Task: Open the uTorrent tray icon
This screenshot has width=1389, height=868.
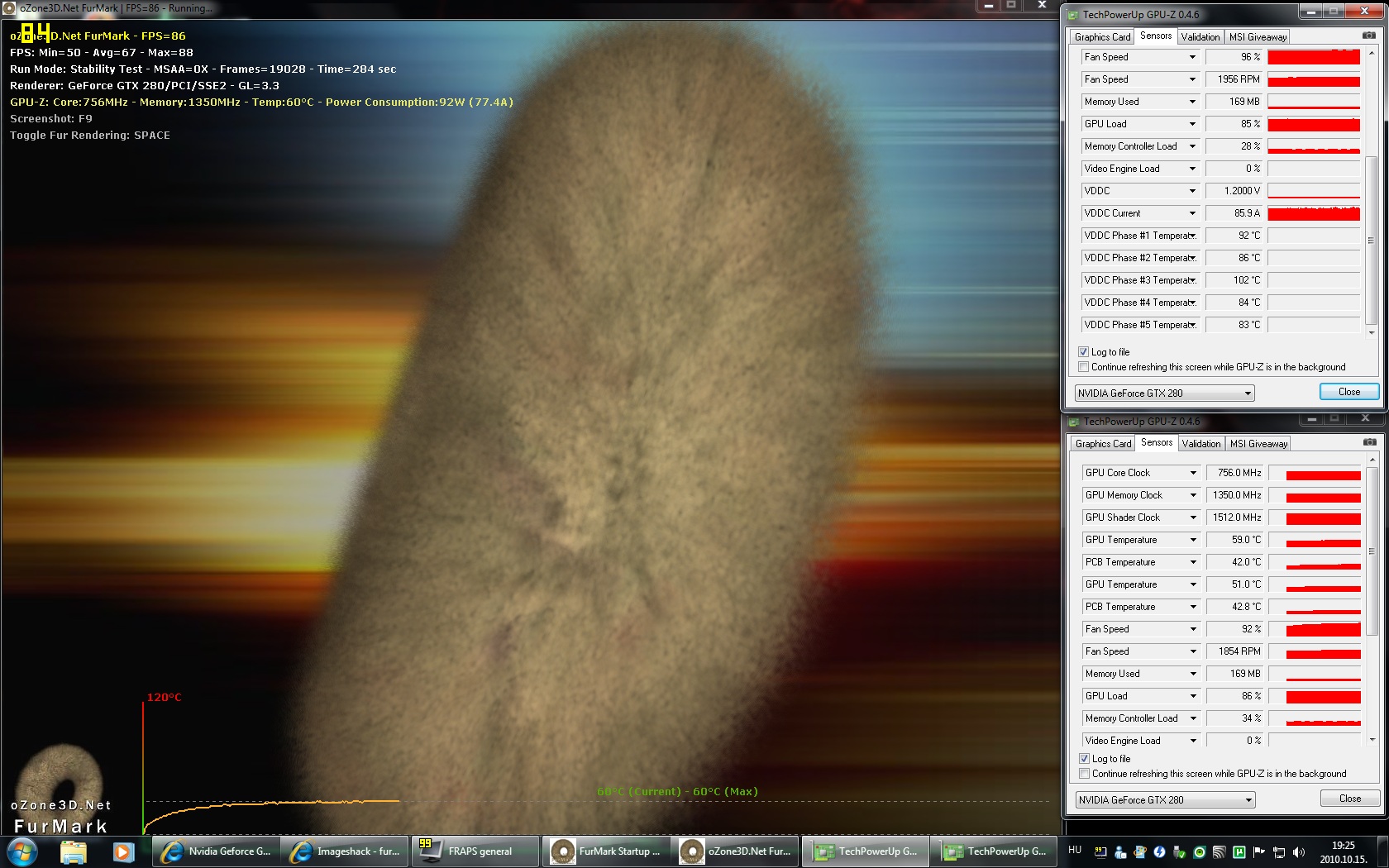Action: pyautogui.click(x=1239, y=851)
